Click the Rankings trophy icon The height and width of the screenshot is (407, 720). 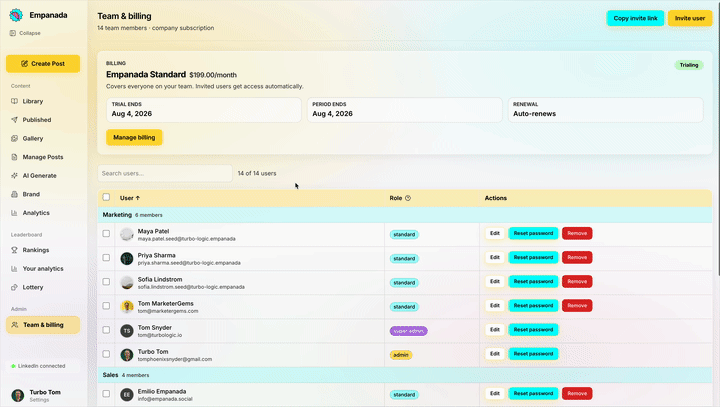(x=14, y=250)
